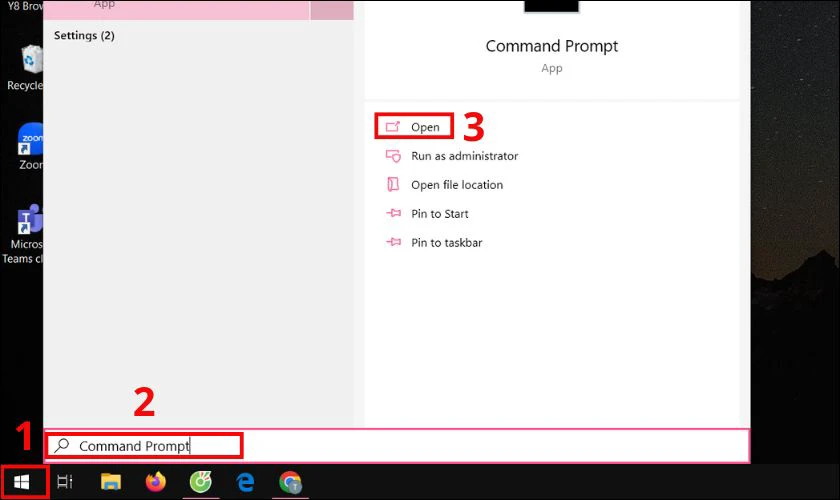Screen dimensions: 840x500
Task: Select the Microsoft Teams desktop shortcut
Action: [x=22, y=235]
